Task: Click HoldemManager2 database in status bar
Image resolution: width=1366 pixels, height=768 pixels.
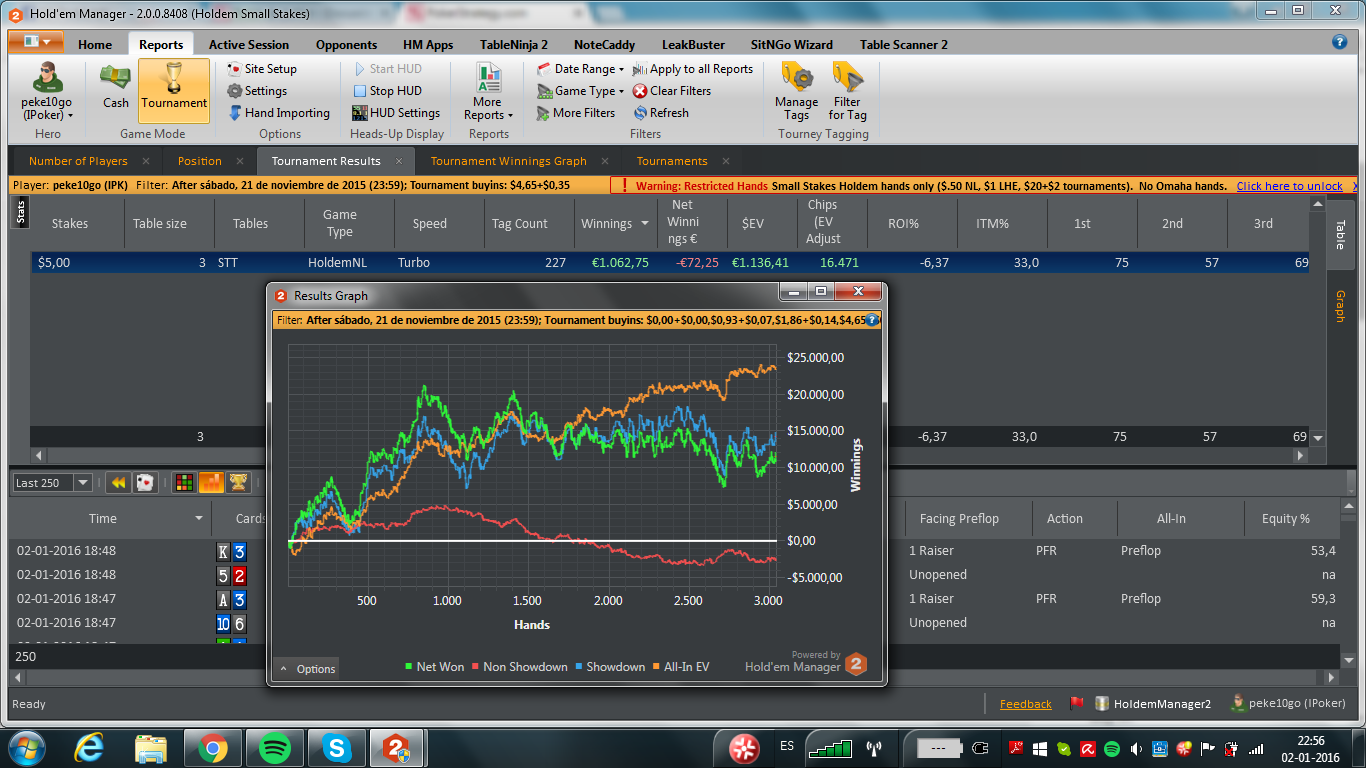Action: 1153,704
